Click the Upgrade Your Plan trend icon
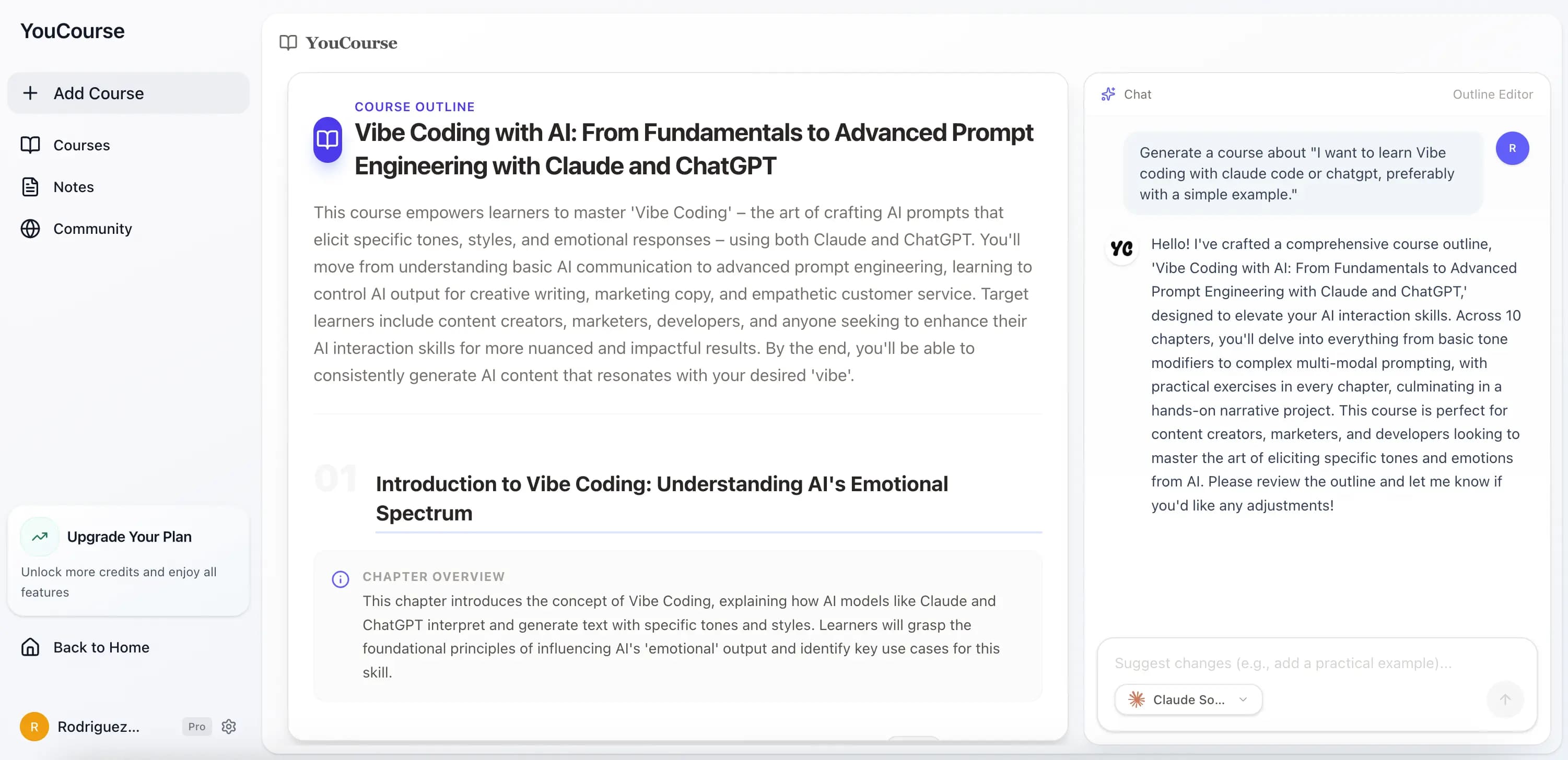1568x760 pixels. [40, 537]
